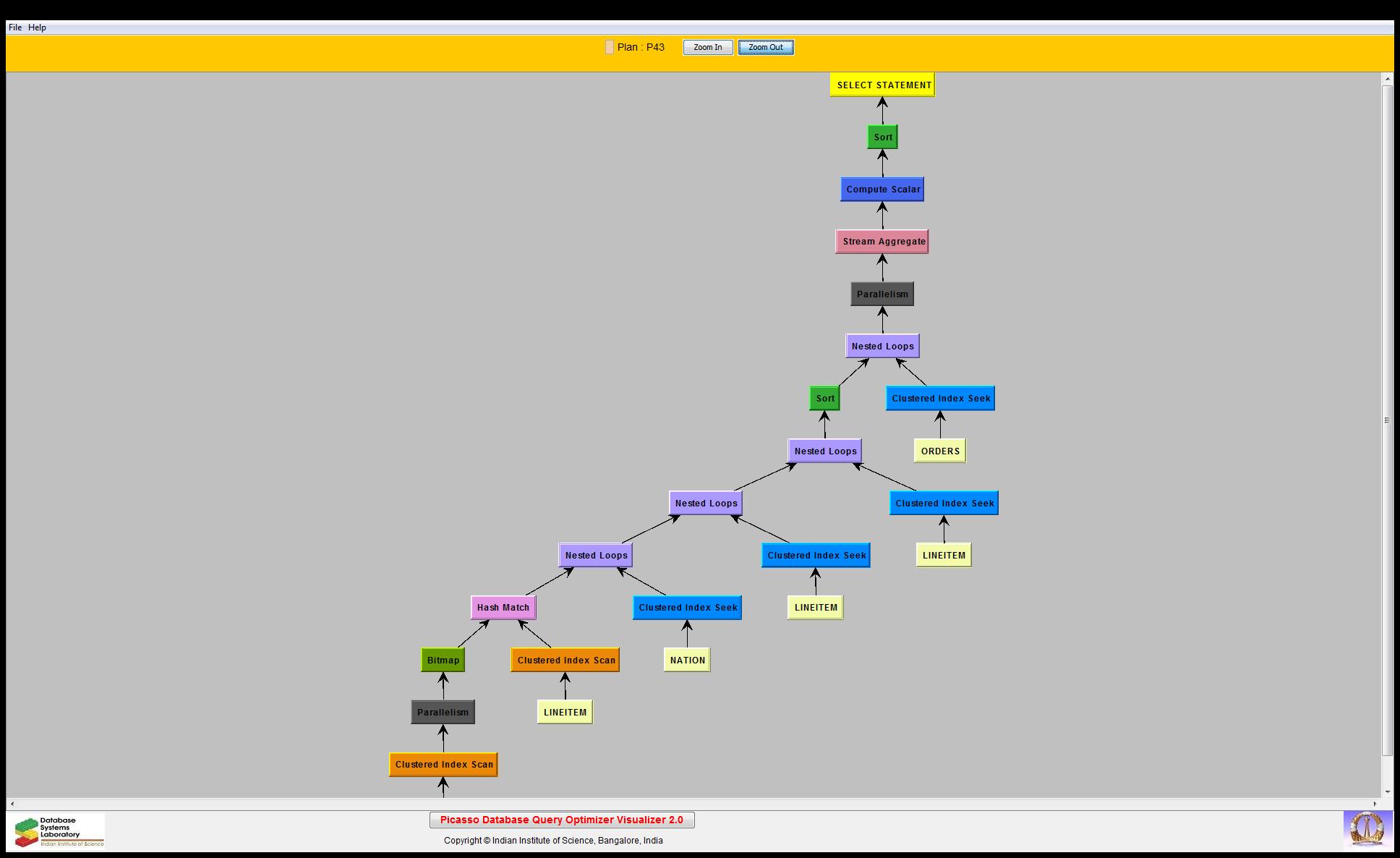Click the horizontal scrollbar left arrow
Screen dimensions: 1400x858
pos(12,804)
